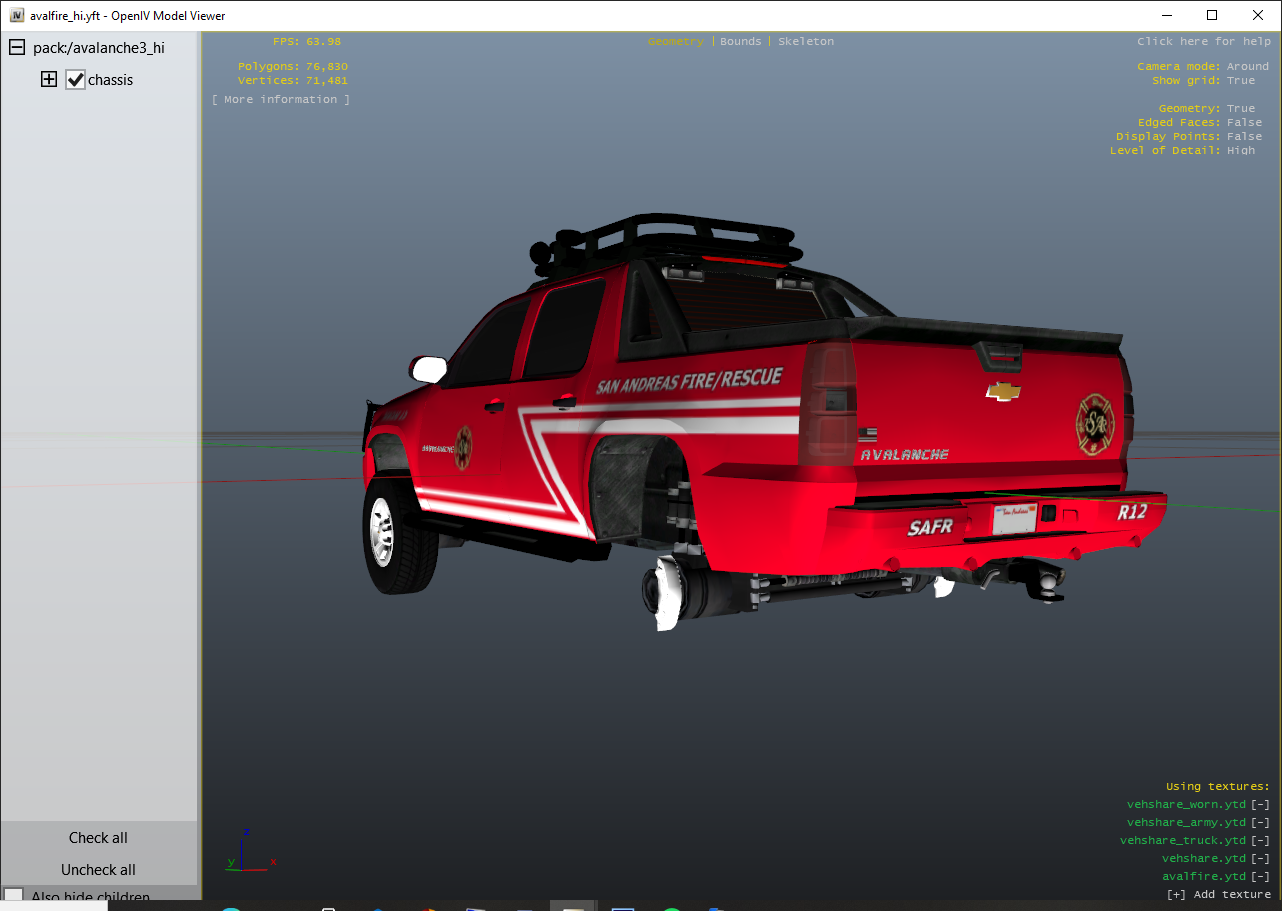Expand the chassis tree node
The image size is (1282, 911).
[x=49, y=80]
